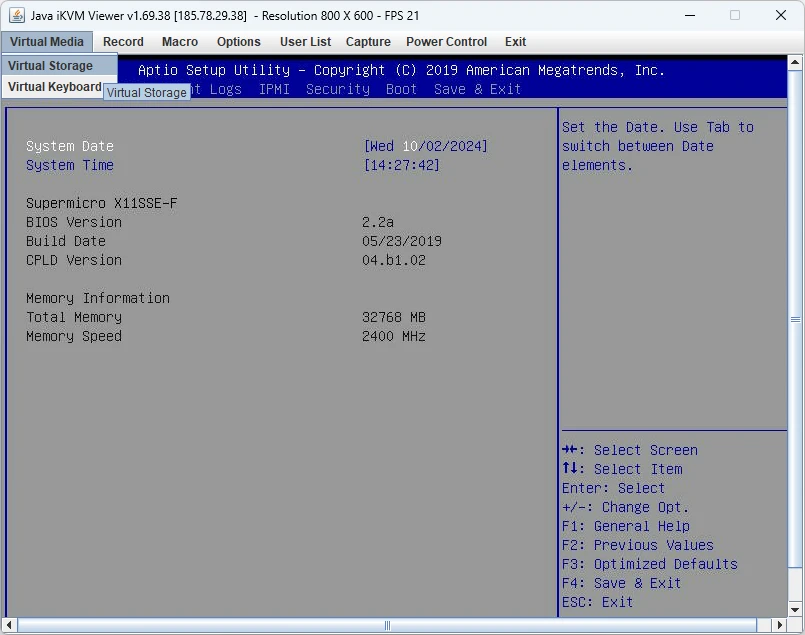Open the User List menu
Viewport: 805px width, 635px height.
[305, 42]
